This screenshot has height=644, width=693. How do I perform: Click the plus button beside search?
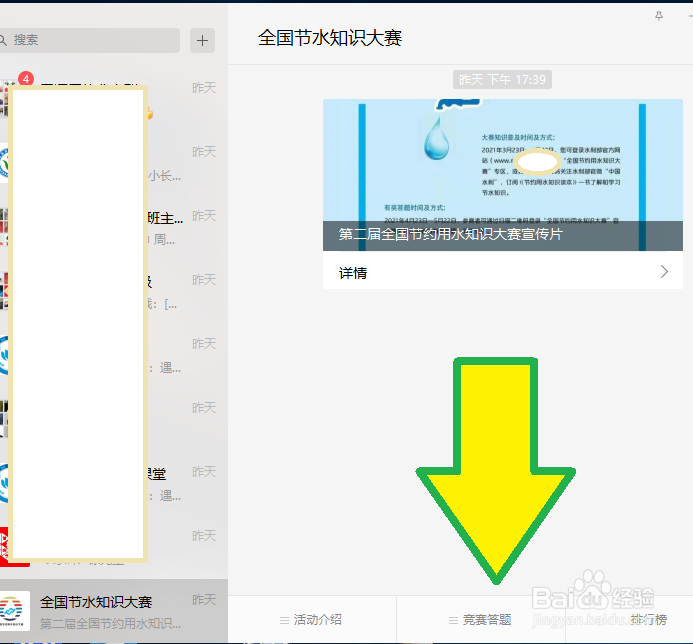[x=202, y=41]
